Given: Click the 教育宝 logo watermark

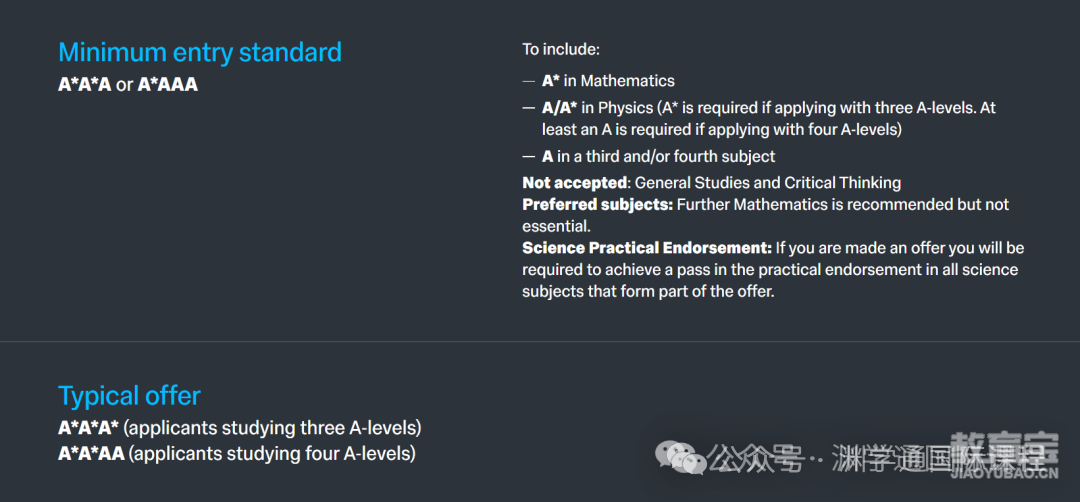Looking at the screenshot, I should point(1004,448).
